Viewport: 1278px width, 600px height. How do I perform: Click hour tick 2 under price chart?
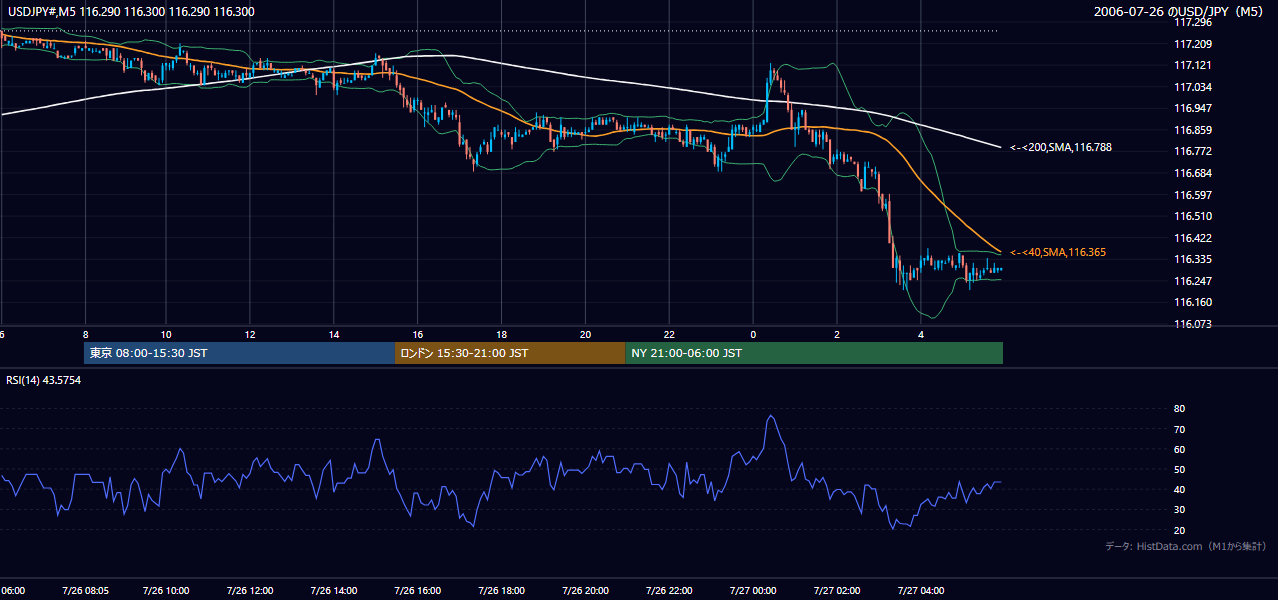(x=837, y=335)
